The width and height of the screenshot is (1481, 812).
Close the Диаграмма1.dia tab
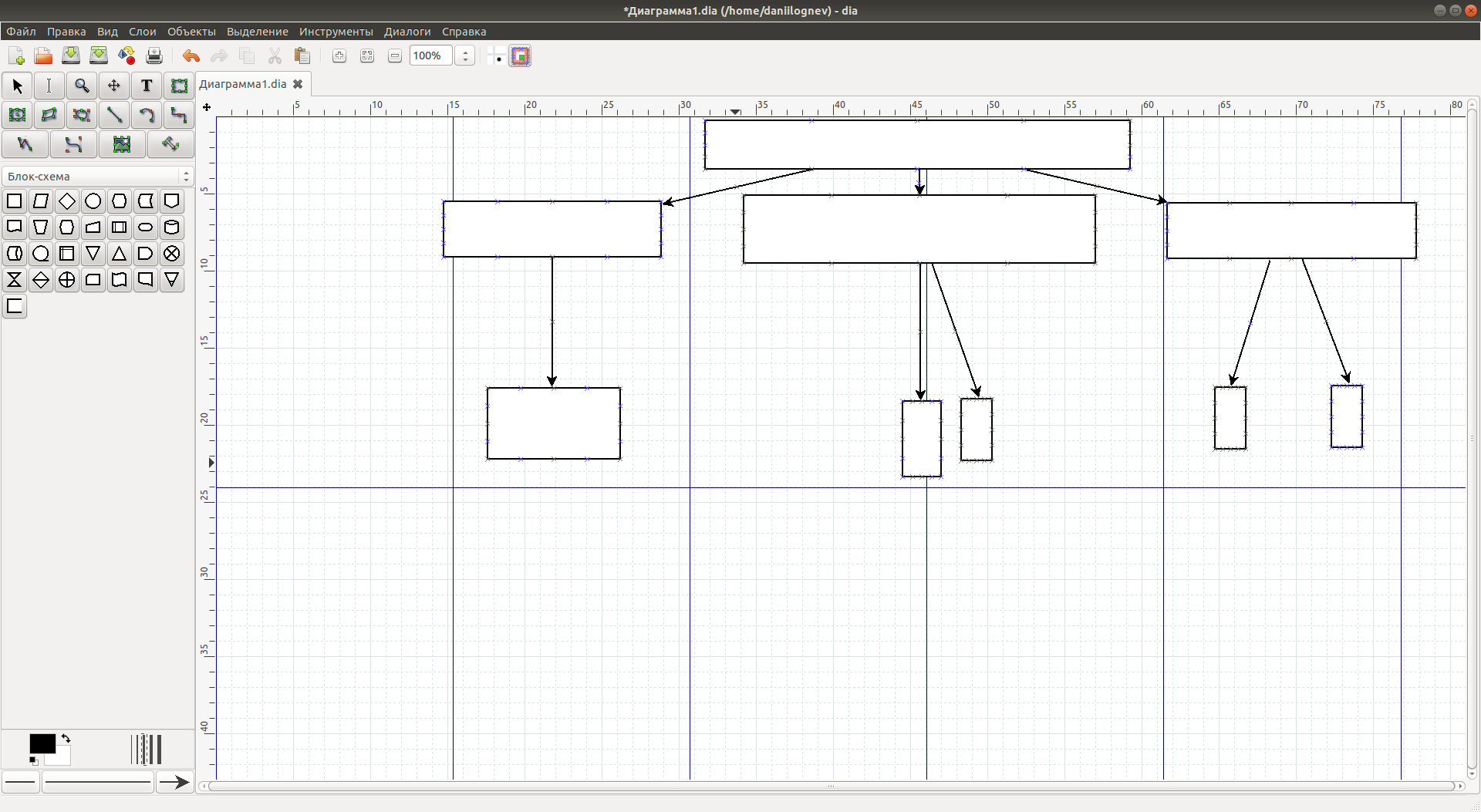[x=298, y=84]
